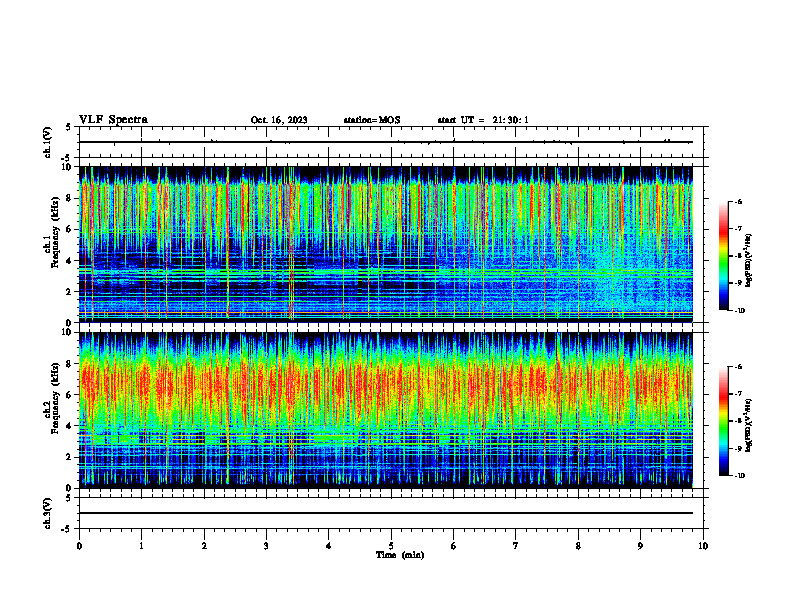Click time axis tick label "7"
The height and width of the screenshot is (612, 792).
pyautogui.click(x=516, y=546)
